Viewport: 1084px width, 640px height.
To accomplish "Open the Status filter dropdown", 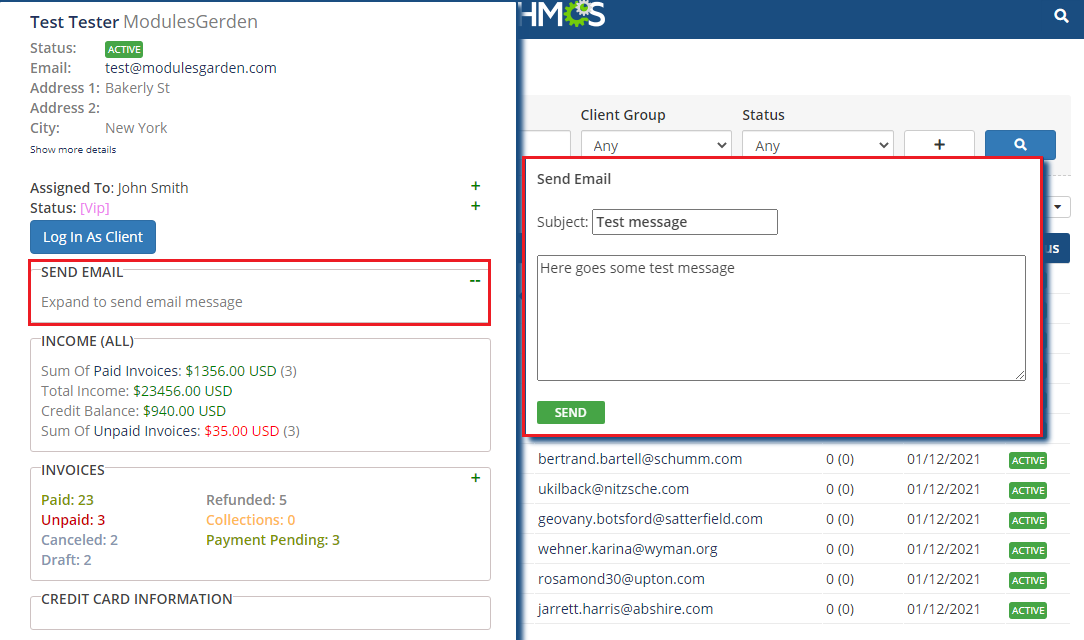I will [x=818, y=145].
